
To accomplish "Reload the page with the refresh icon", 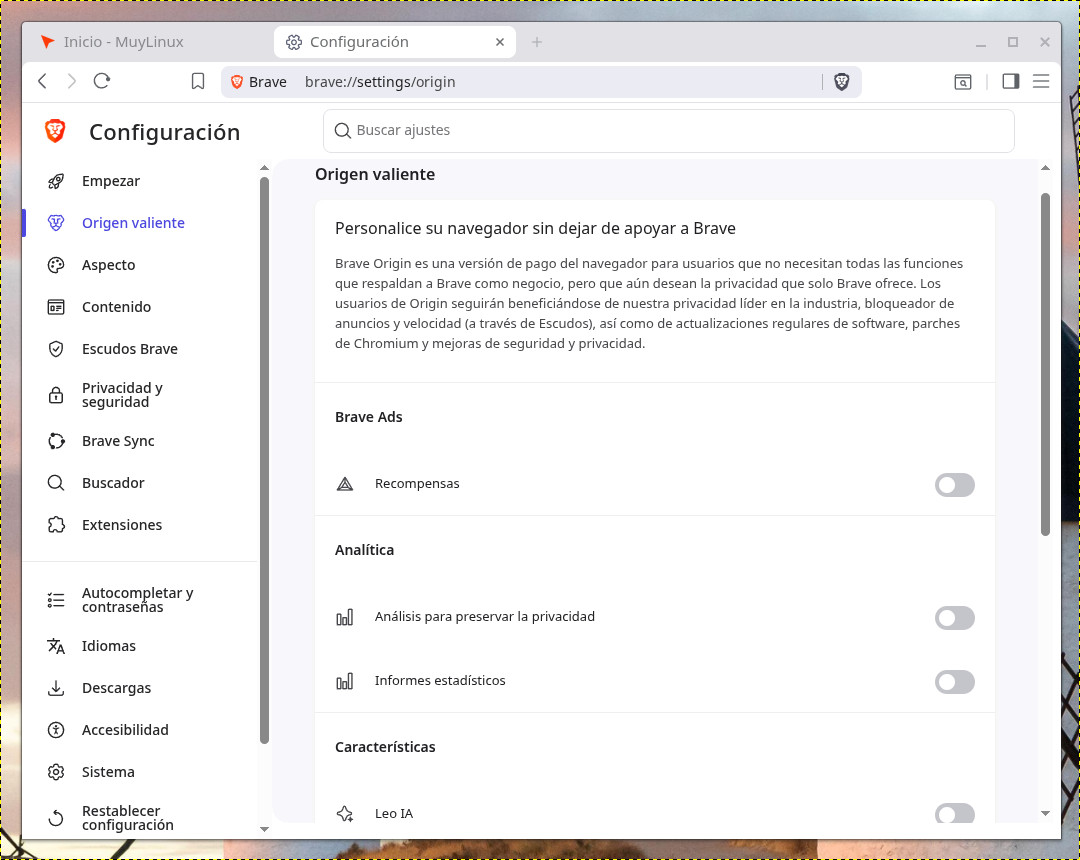I will 102,81.
